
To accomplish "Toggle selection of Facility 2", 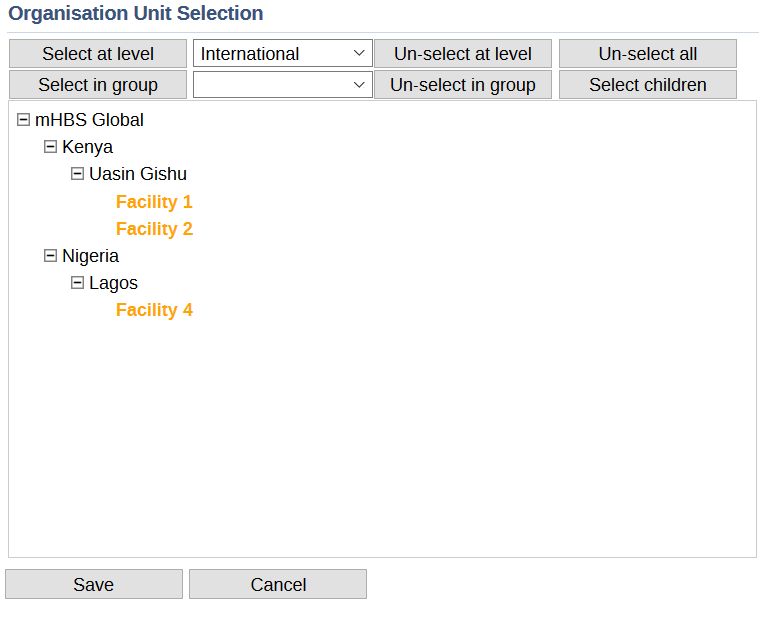I will (154, 229).
